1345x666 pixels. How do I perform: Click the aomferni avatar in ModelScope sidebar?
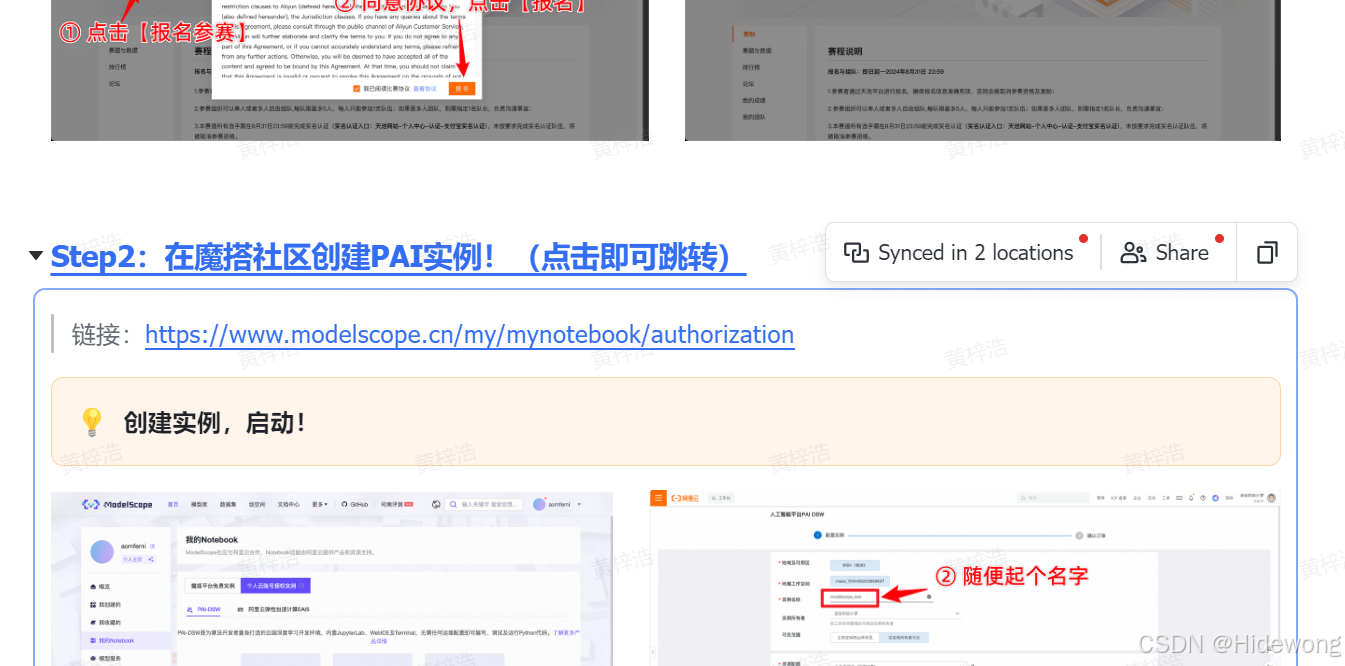point(104,551)
